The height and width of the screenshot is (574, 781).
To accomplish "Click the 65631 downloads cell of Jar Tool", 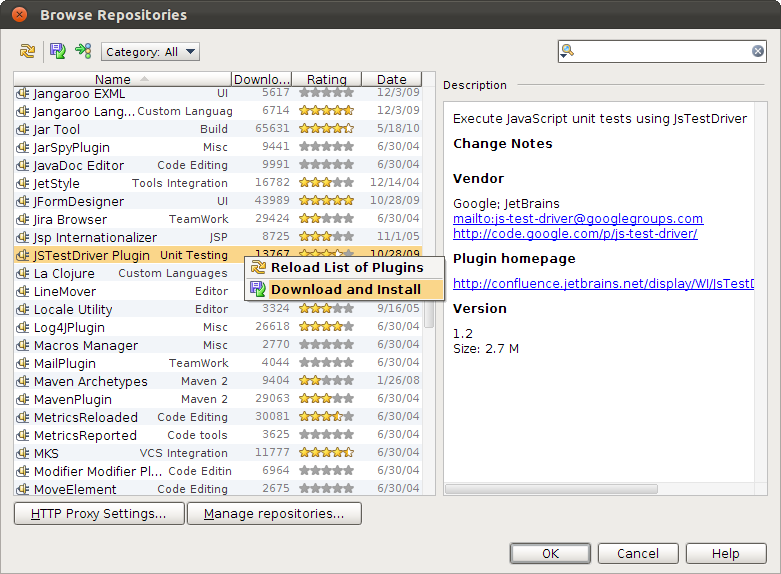I will click(272, 128).
